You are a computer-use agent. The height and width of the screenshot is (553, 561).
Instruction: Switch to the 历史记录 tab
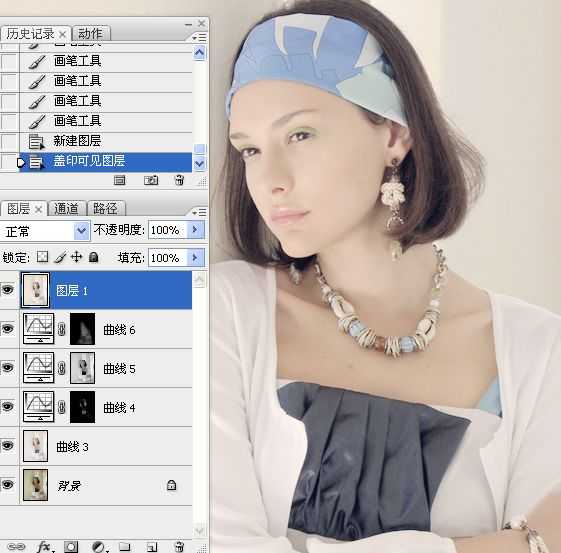click(30, 34)
